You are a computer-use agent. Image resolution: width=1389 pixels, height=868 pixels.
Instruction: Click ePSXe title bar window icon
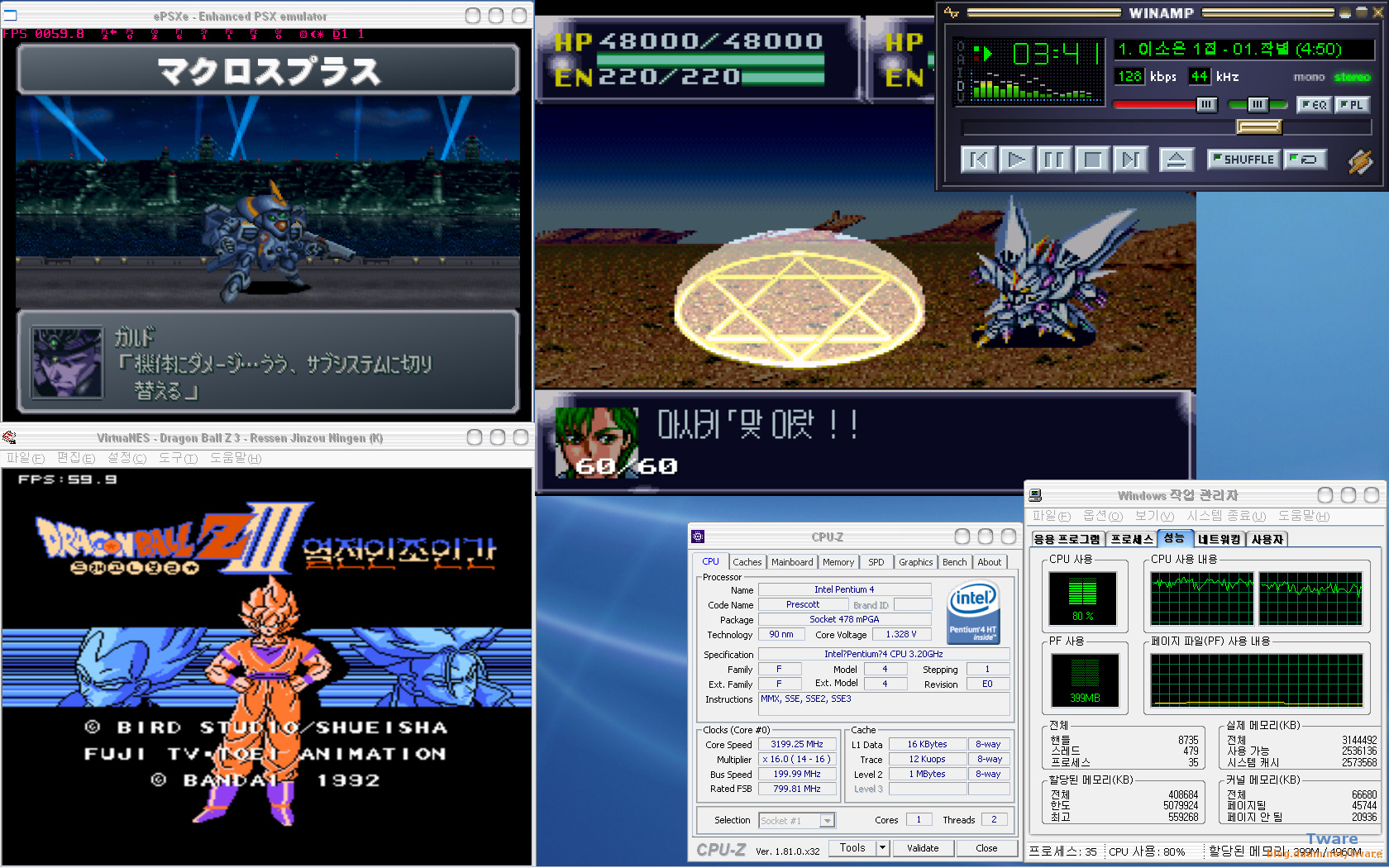tap(10, 16)
